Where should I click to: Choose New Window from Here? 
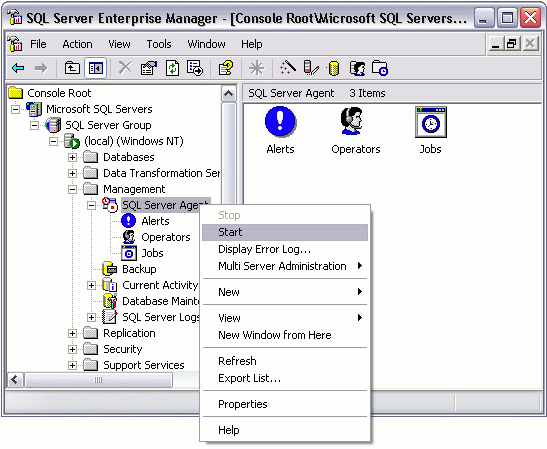pos(285,335)
